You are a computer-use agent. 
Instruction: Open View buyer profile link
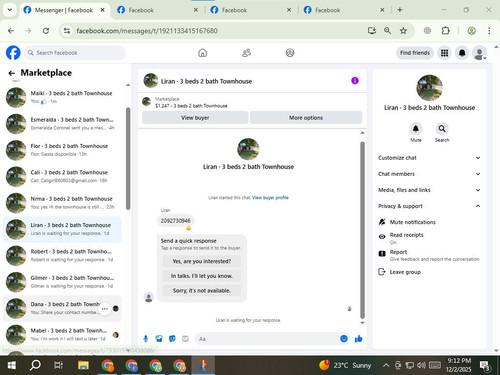[x=270, y=198]
